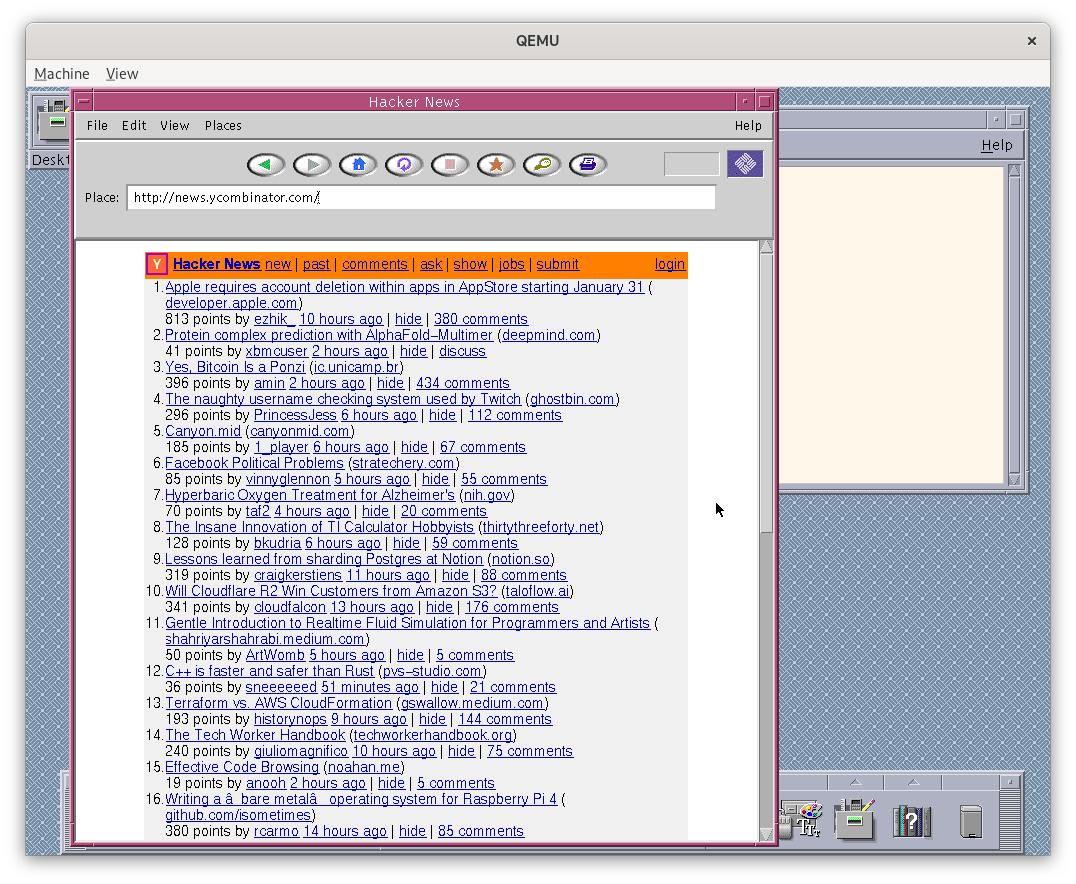Open bookmarks with the star icon
Screen dimensions: 1076x884
pos(495,165)
